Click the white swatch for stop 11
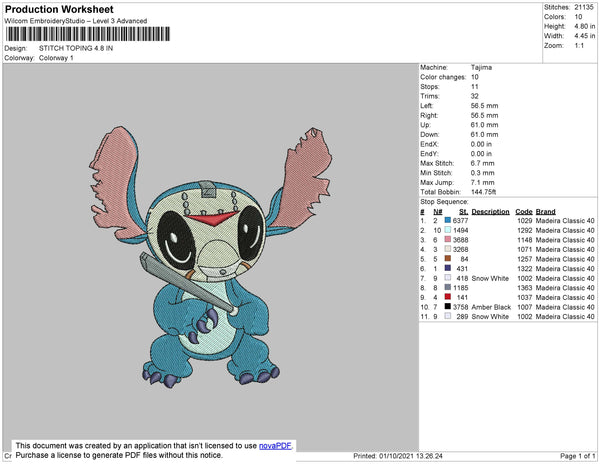The width and height of the screenshot is (600, 464). 447,316
